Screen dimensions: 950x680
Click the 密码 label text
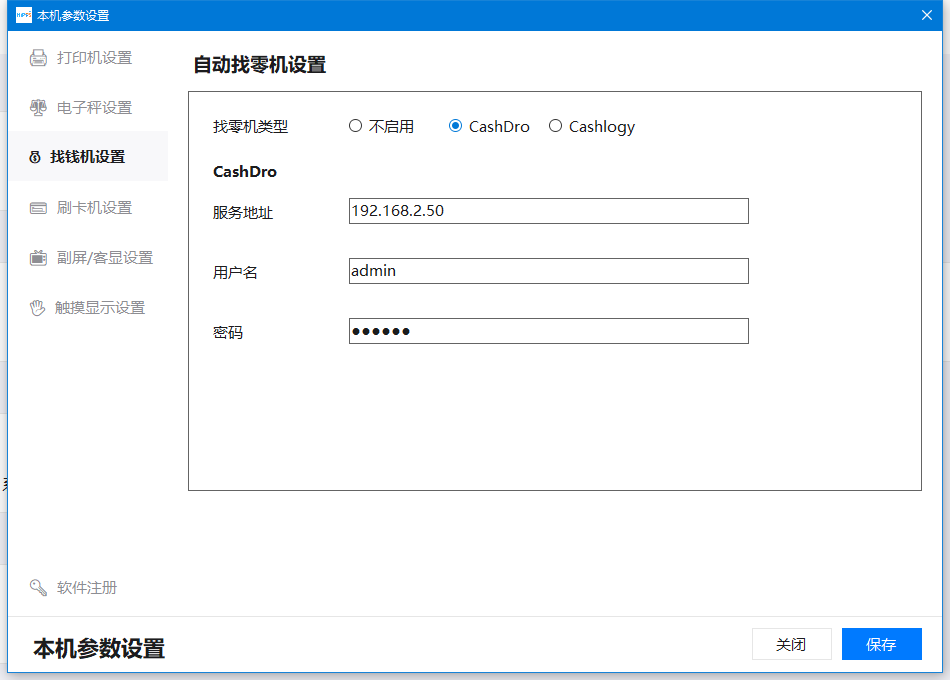coord(228,332)
